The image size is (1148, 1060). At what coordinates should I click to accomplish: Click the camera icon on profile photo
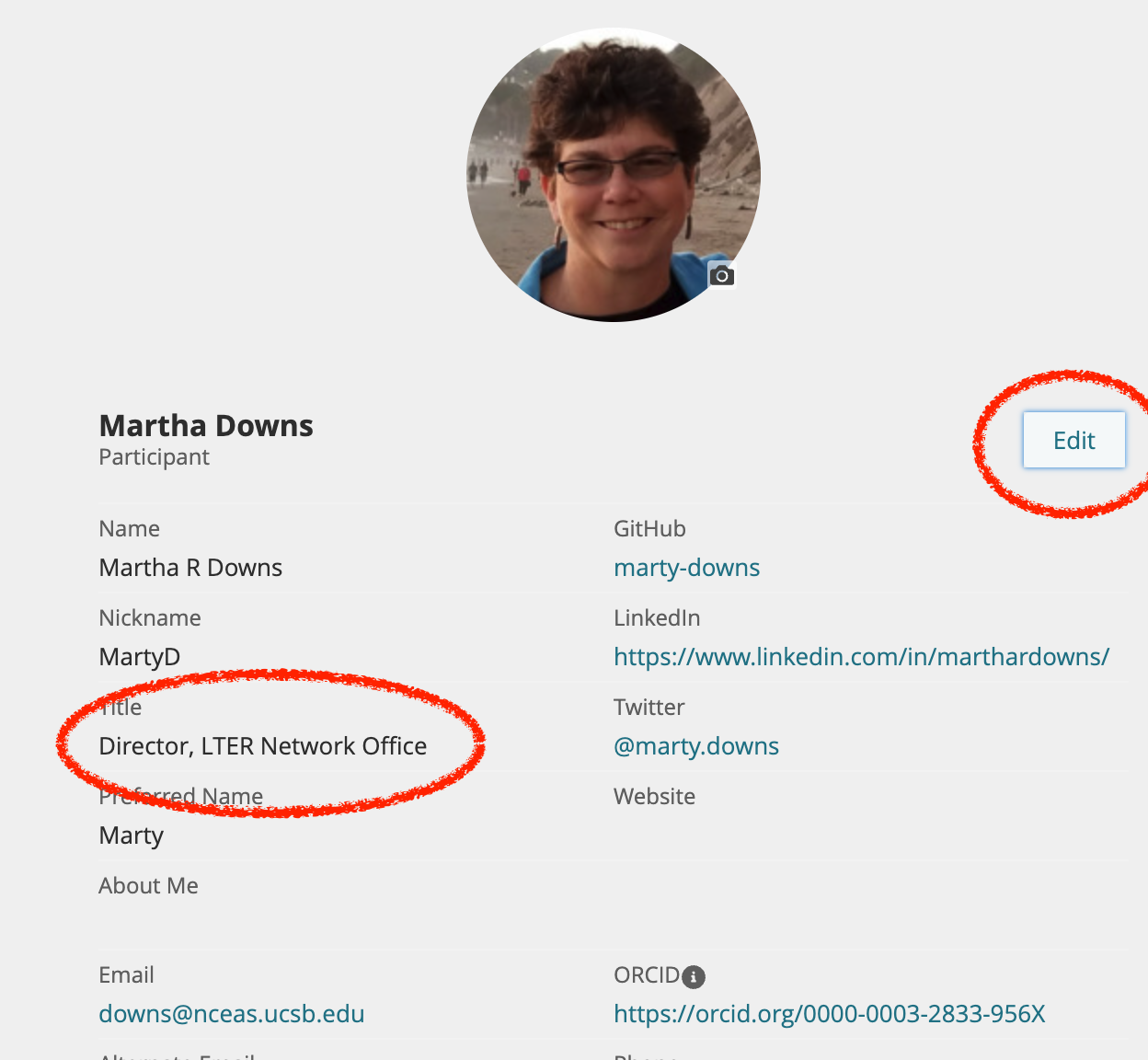pyautogui.click(x=722, y=275)
